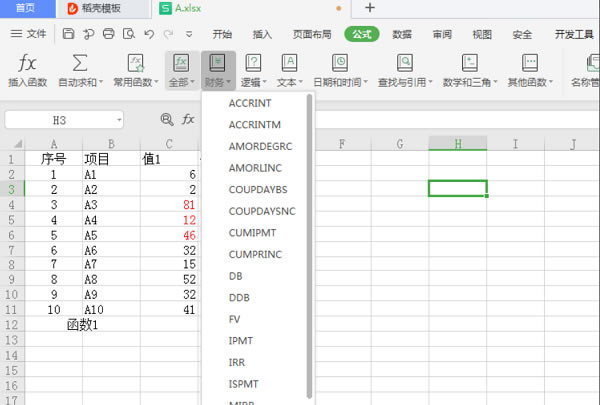Click the select-all corner of sheet

tap(17, 144)
